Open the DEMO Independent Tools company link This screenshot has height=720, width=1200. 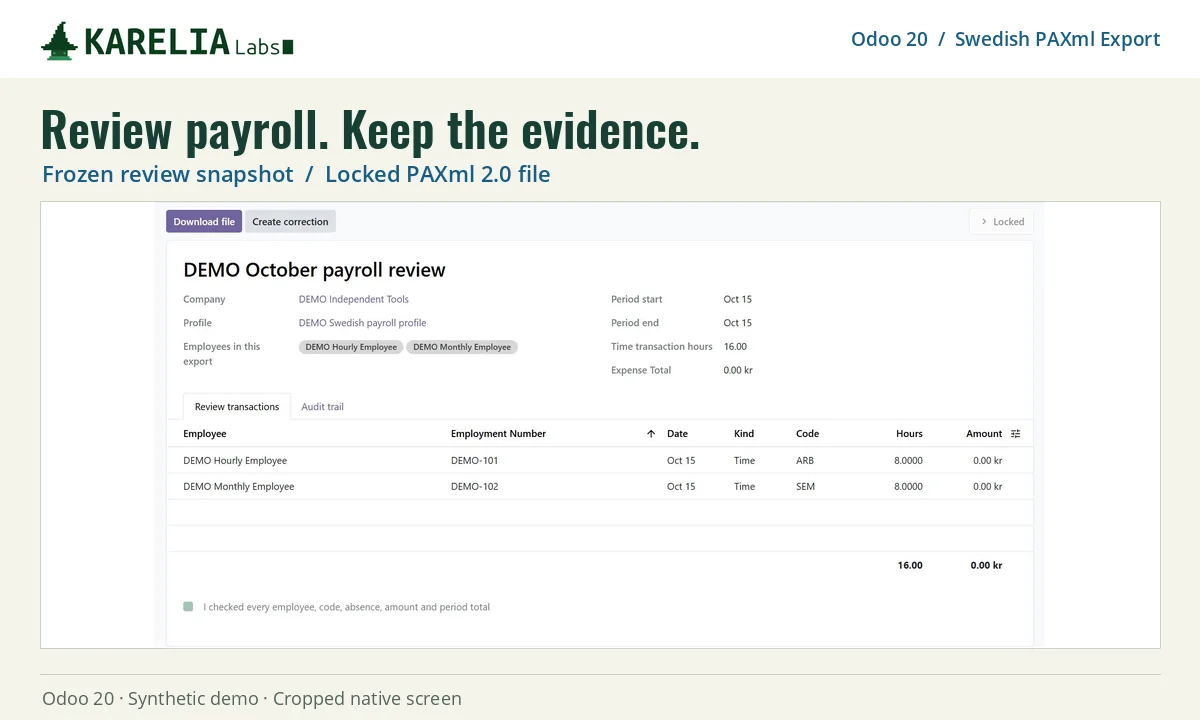click(x=354, y=299)
